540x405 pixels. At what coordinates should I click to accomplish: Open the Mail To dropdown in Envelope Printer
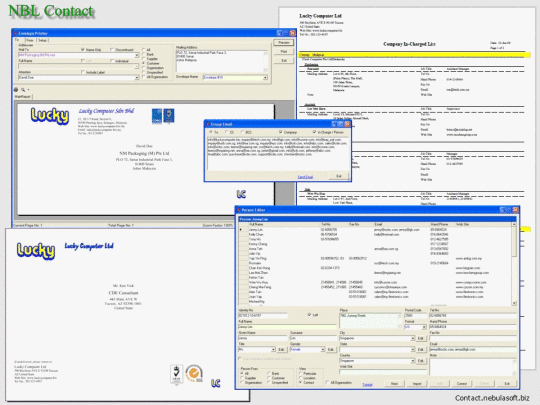(136, 55)
